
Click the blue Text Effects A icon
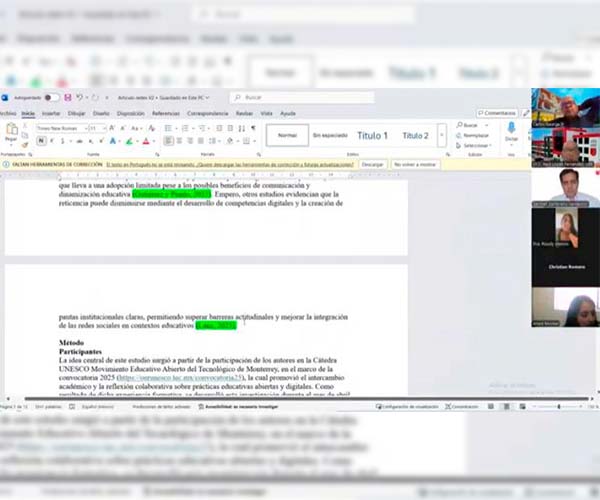point(112,141)
